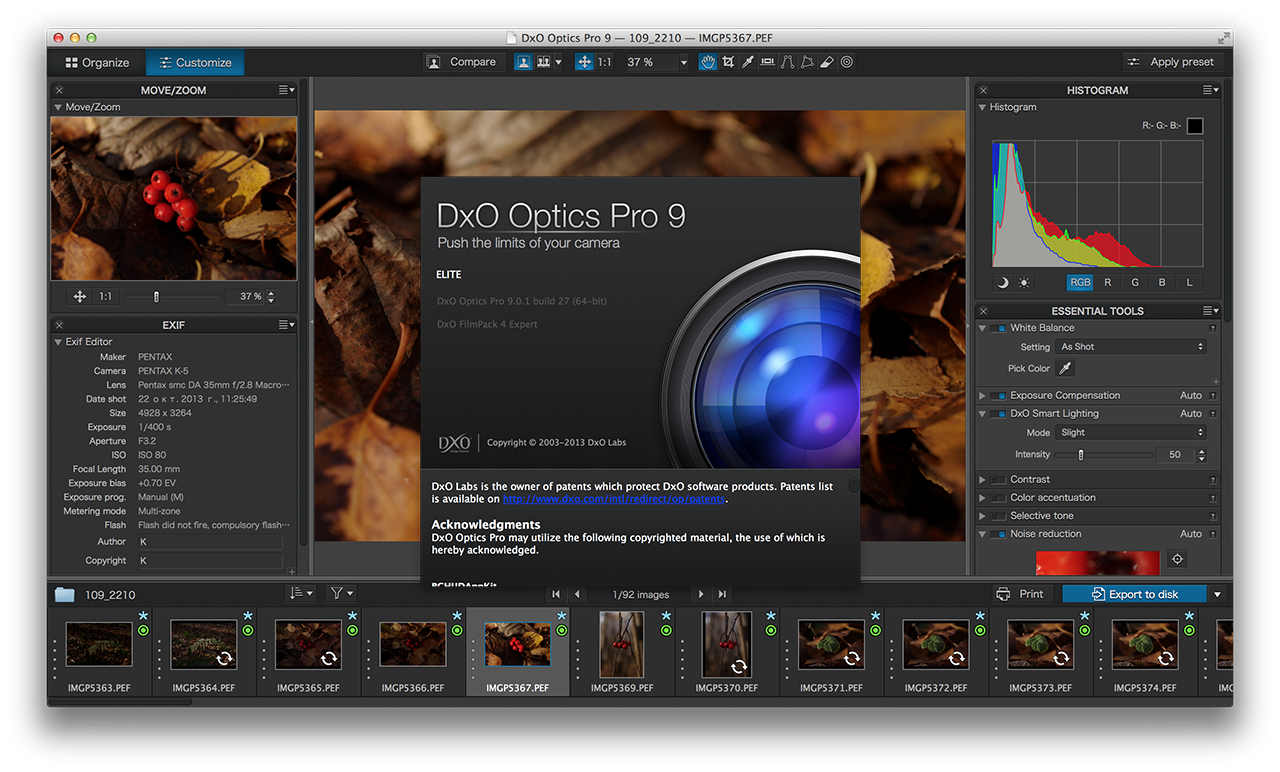Open the Export to disk dropdown arrow

1217,594
